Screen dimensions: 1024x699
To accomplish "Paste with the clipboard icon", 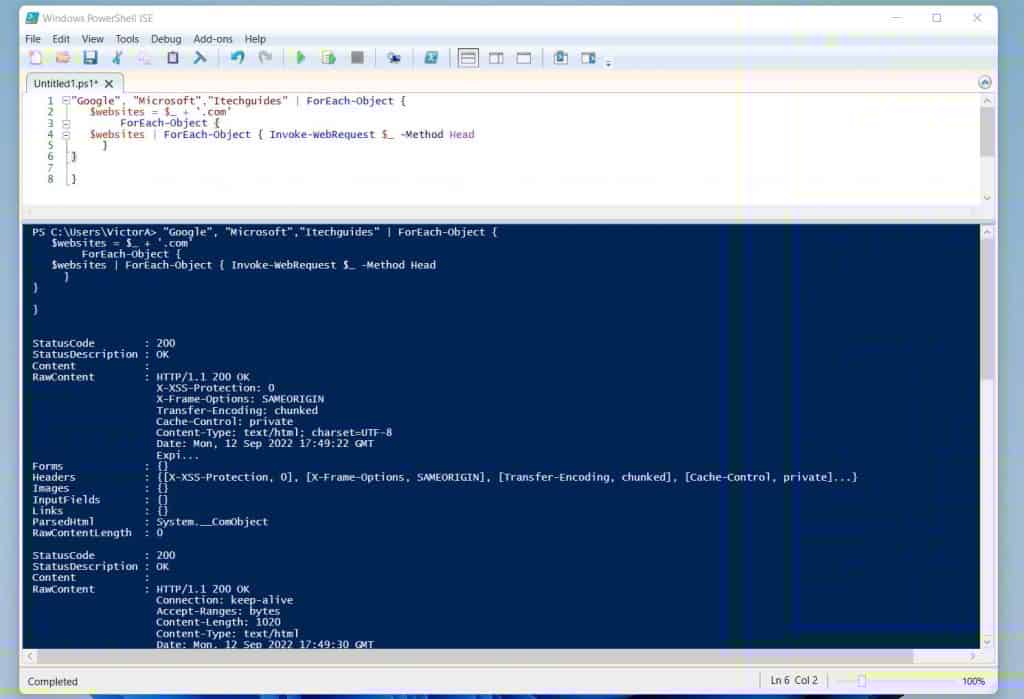I will [x=172, y=58].
